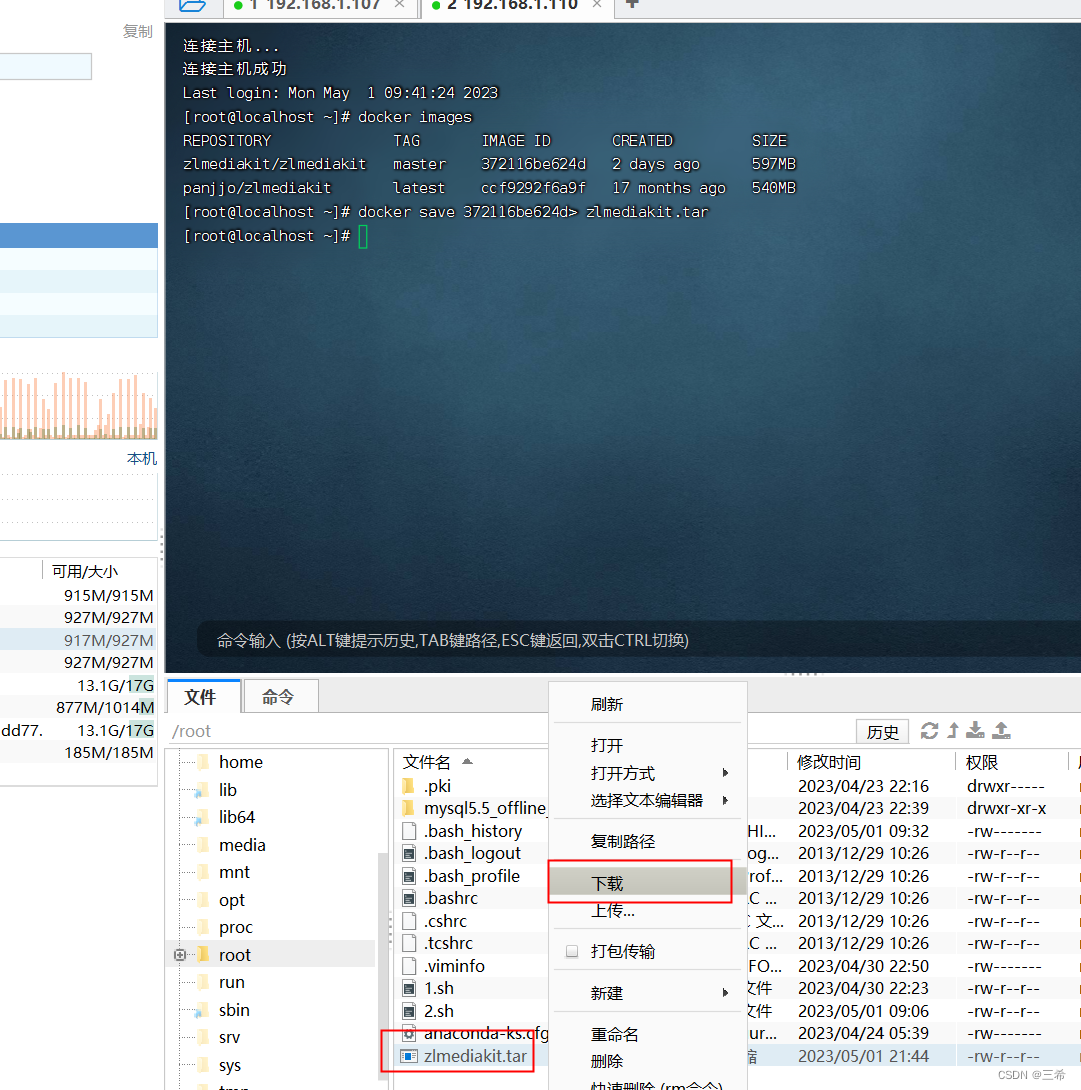Open the connection manager folder icon top-left
The image size is (1081, 1090).
(191, 6)
